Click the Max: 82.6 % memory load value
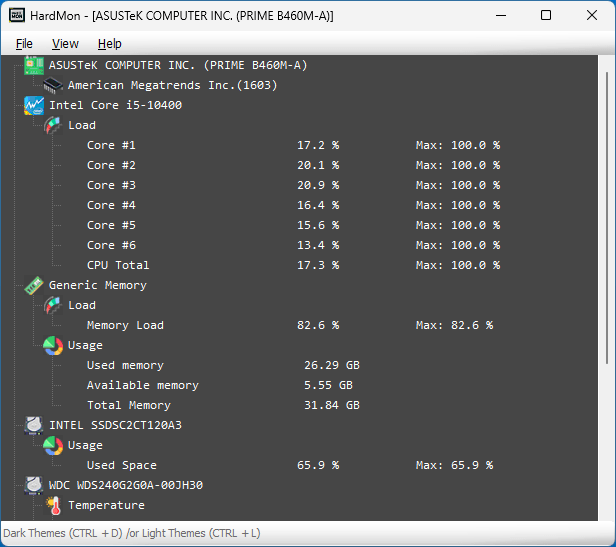616x547 pixels. pyautogui.click(x=455, y=325)
